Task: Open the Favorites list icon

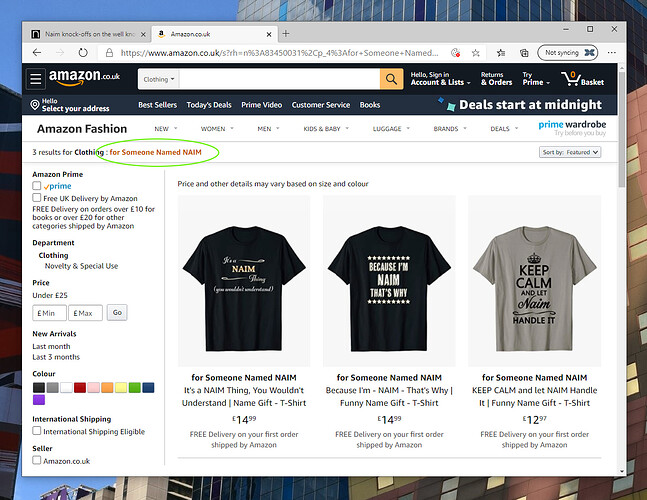Action: pyautogui.click(x=501, y=53)
